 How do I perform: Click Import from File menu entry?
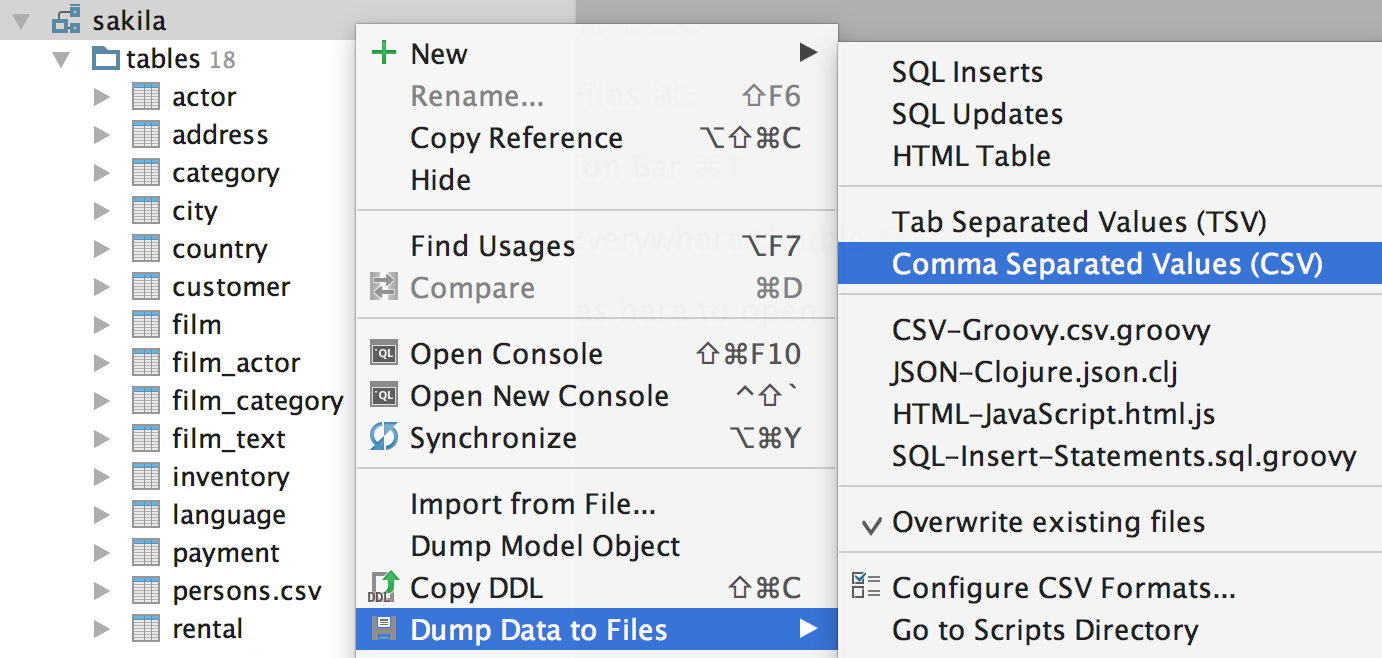[533, 504]
